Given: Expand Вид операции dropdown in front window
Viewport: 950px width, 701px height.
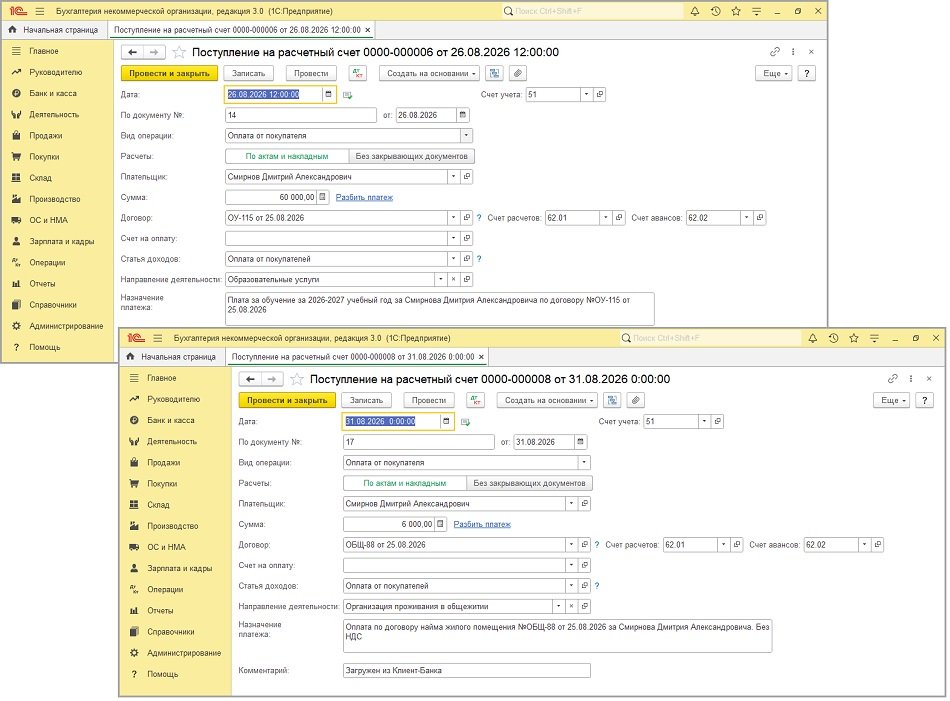Looking at the screenshot, I should point(584,463).
